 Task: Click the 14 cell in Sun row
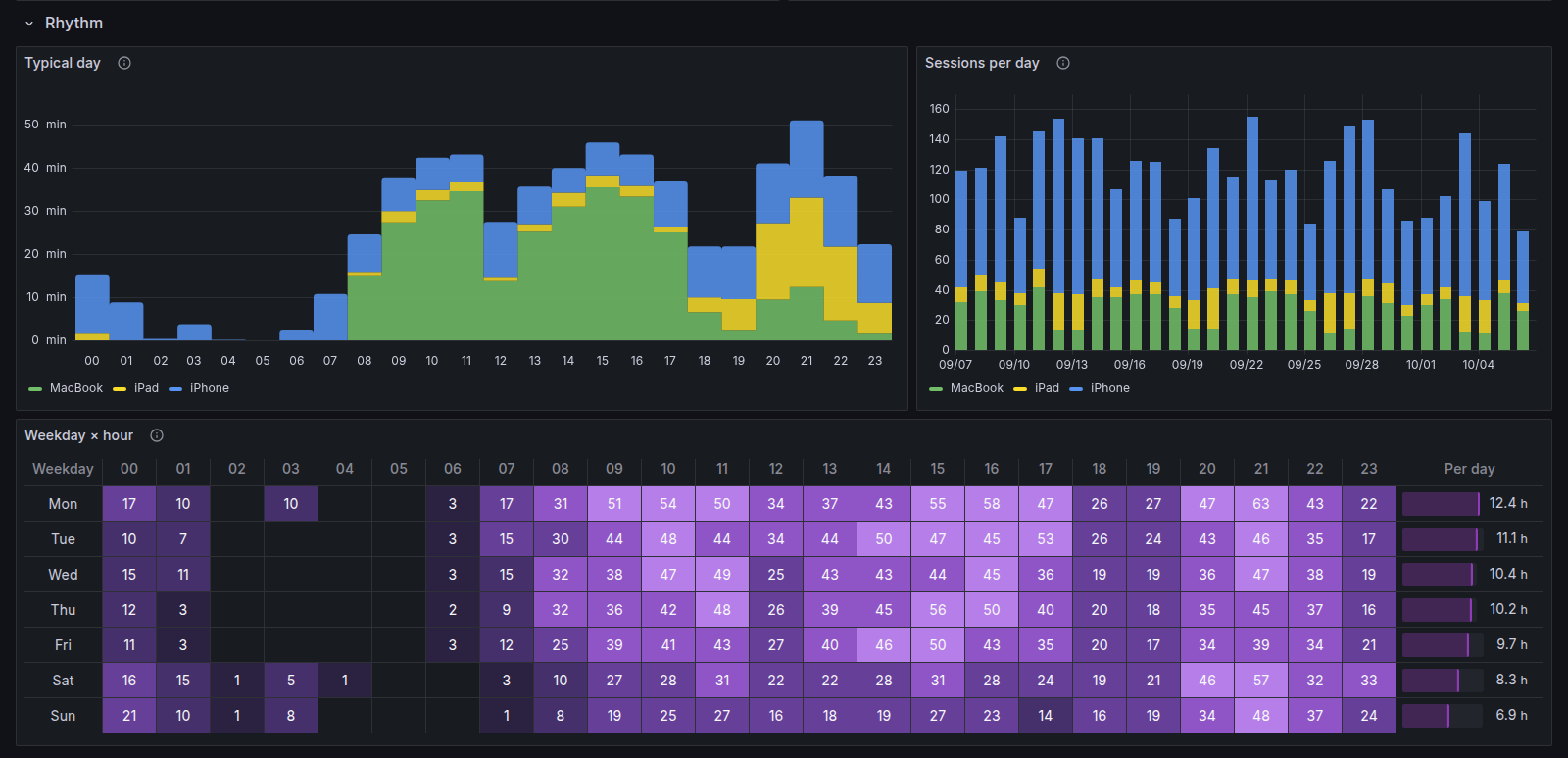pos(1046,716)
